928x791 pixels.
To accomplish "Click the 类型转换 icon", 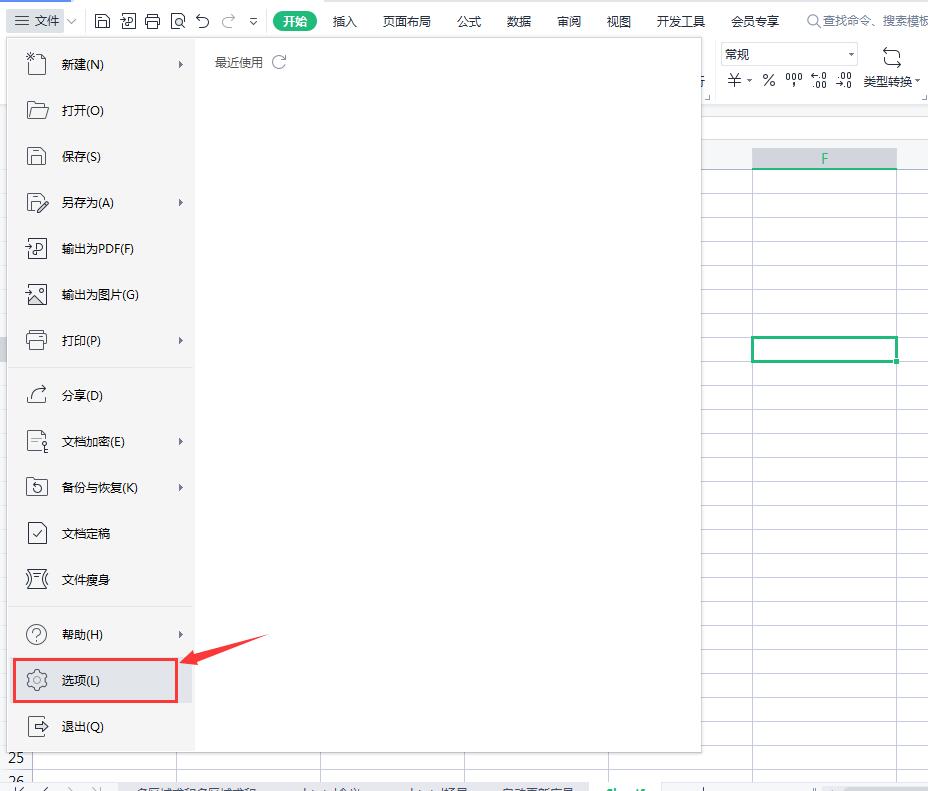I will 891,57.
